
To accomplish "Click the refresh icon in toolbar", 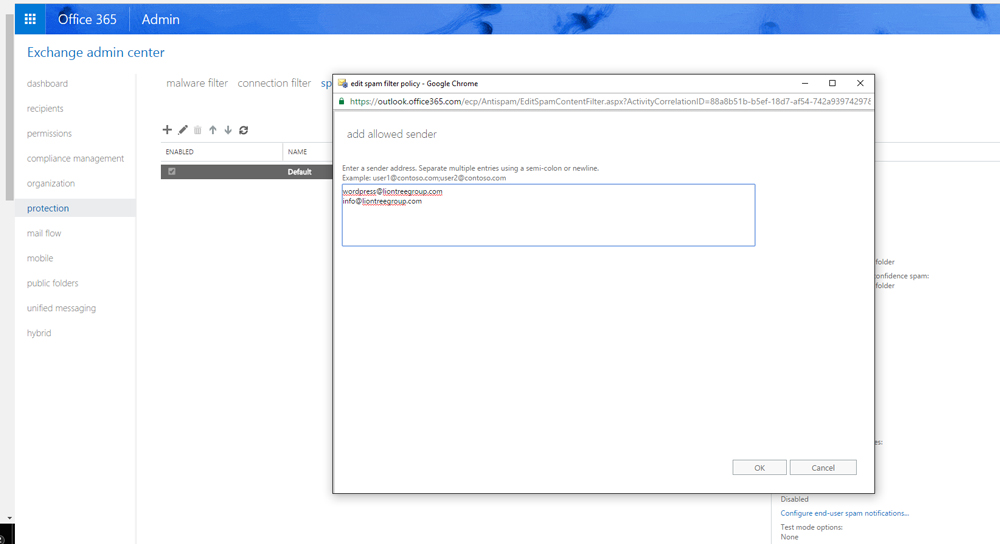I will (x=244, y=130).
